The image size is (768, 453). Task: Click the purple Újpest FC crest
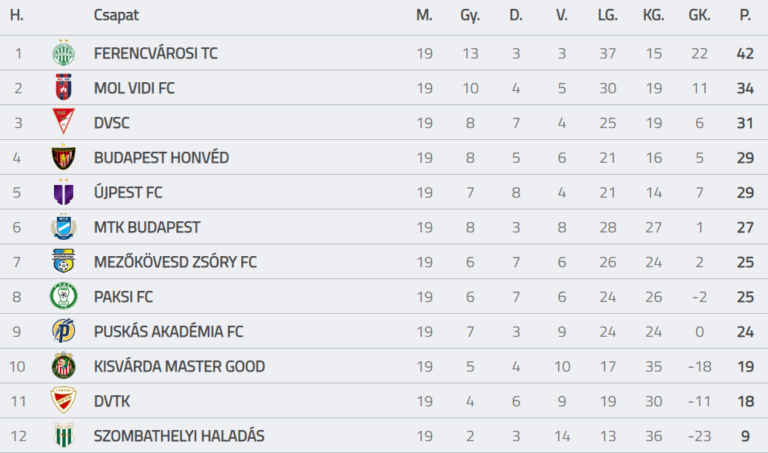click(x=64, y=192)
